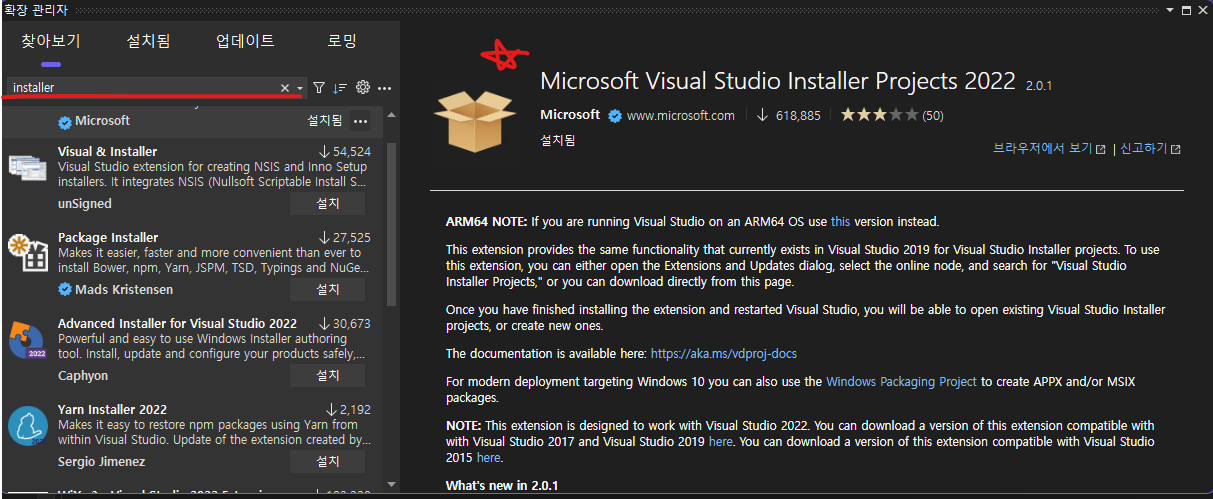The width and height of the screenshot is (1213, 499).
Task: Close the 확장 관리자 window
Action: click(1202, 9)
